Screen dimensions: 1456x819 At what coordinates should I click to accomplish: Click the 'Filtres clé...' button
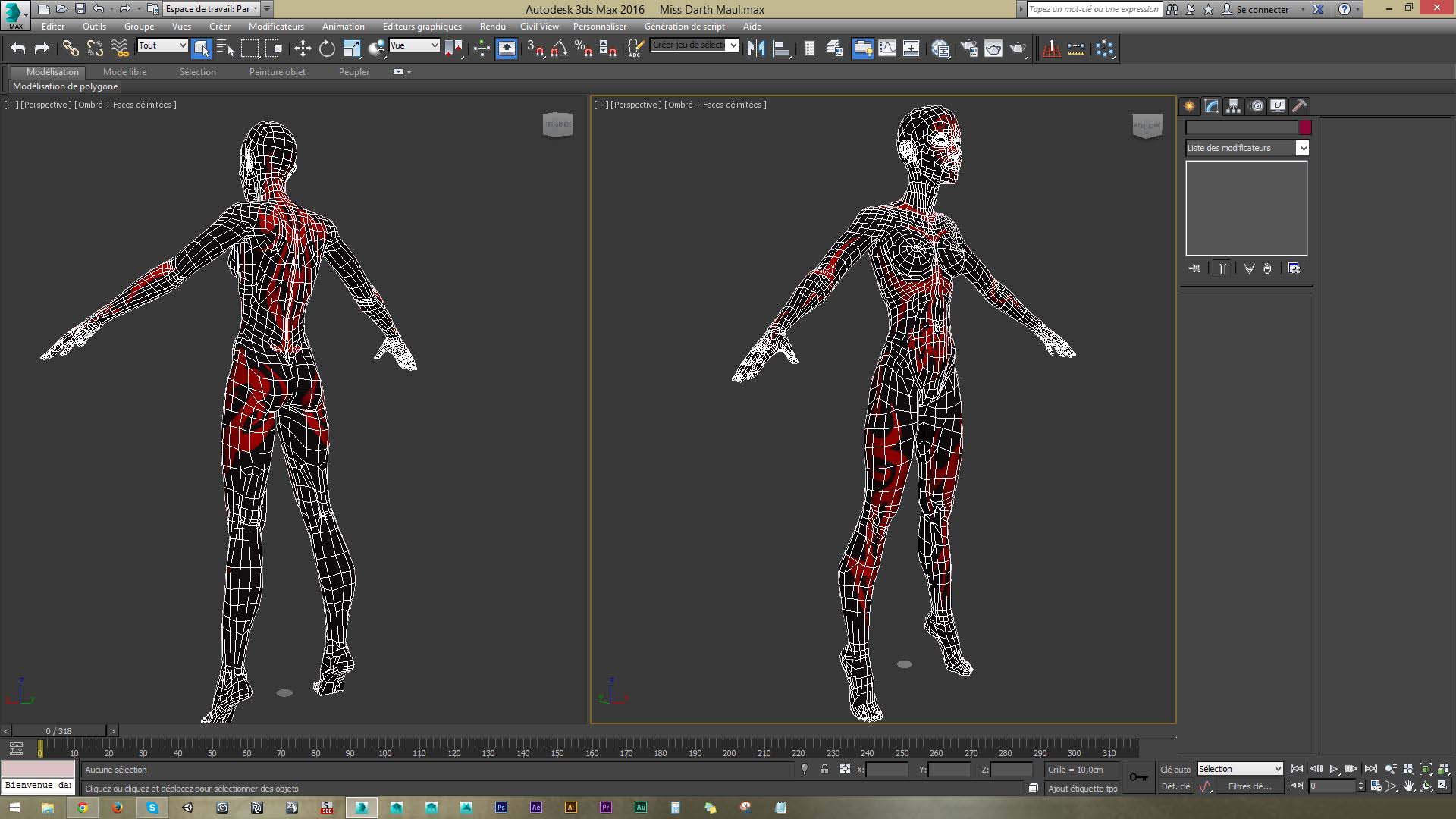(x=1249, y=786)
